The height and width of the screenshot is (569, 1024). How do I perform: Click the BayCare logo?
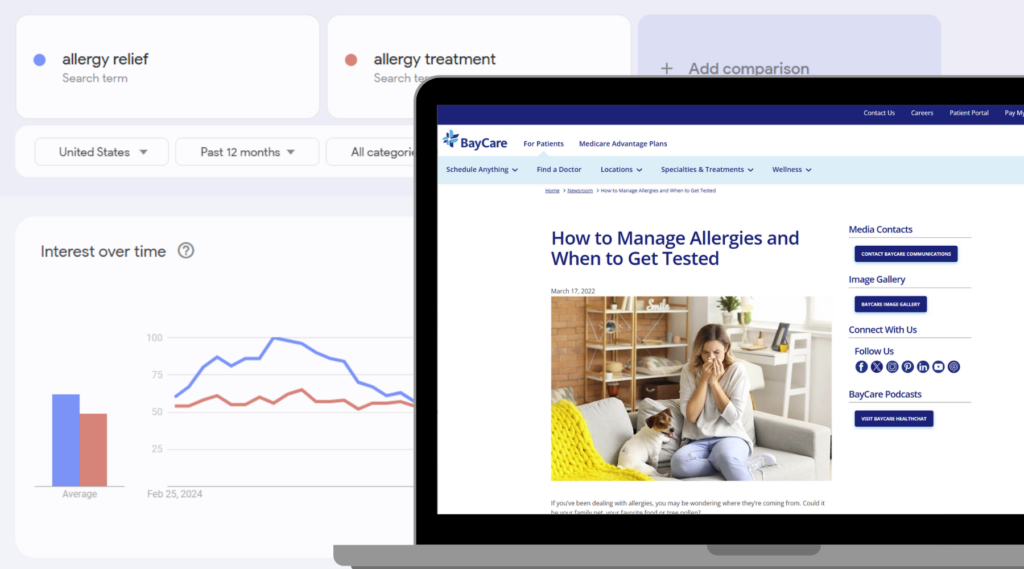(475, 141)
